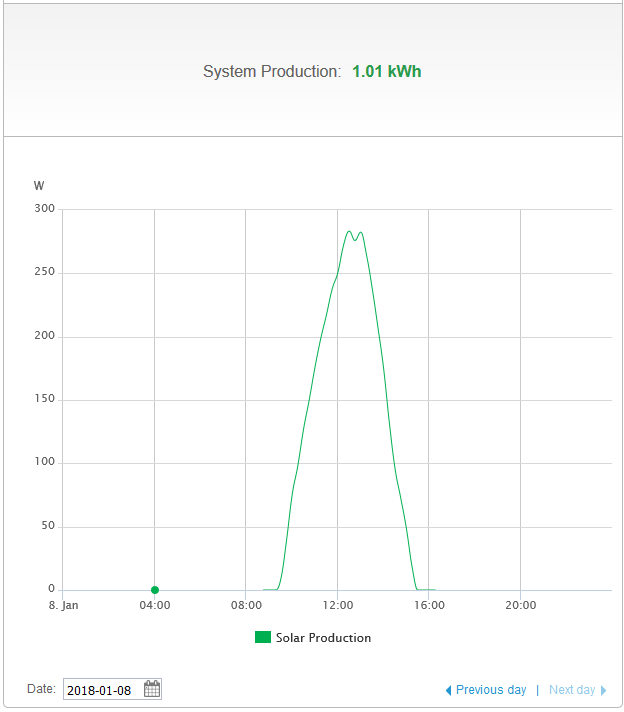Click the System Production label
The image size is (624, 712).
click(x=272, y=71)
